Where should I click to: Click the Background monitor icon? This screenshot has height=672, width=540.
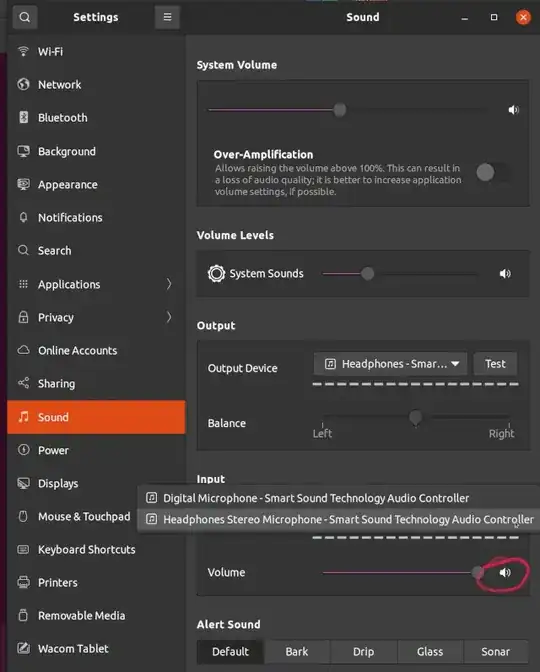point(23,151)
